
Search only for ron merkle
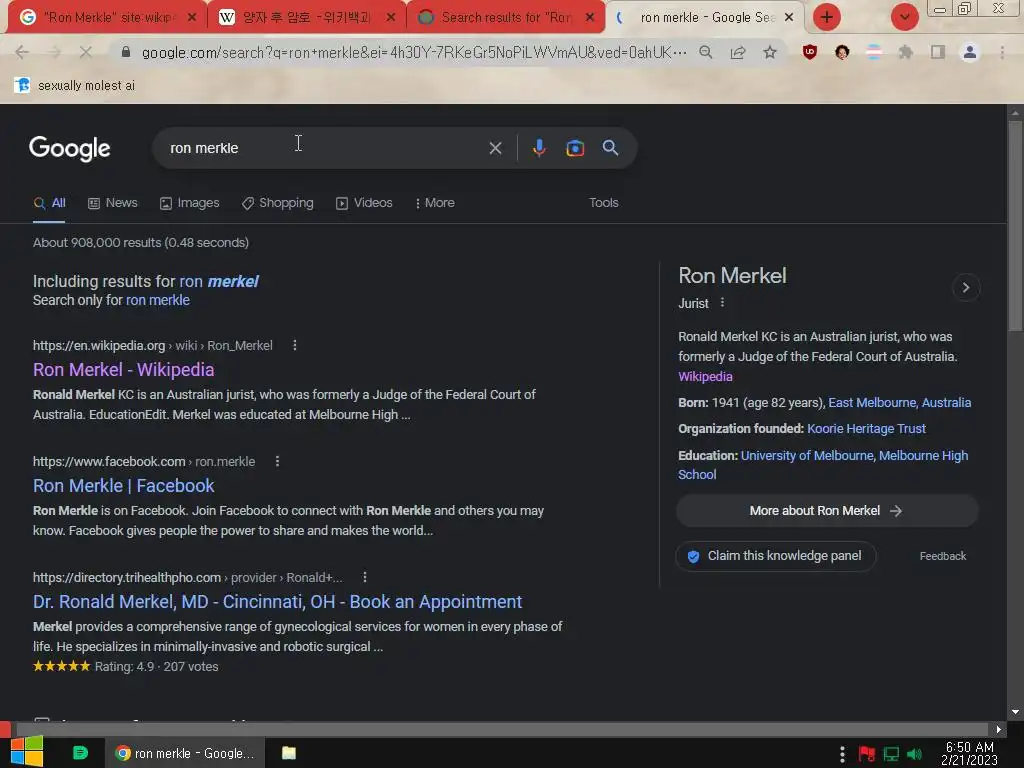pyautogui.click(x=157, y=300)
